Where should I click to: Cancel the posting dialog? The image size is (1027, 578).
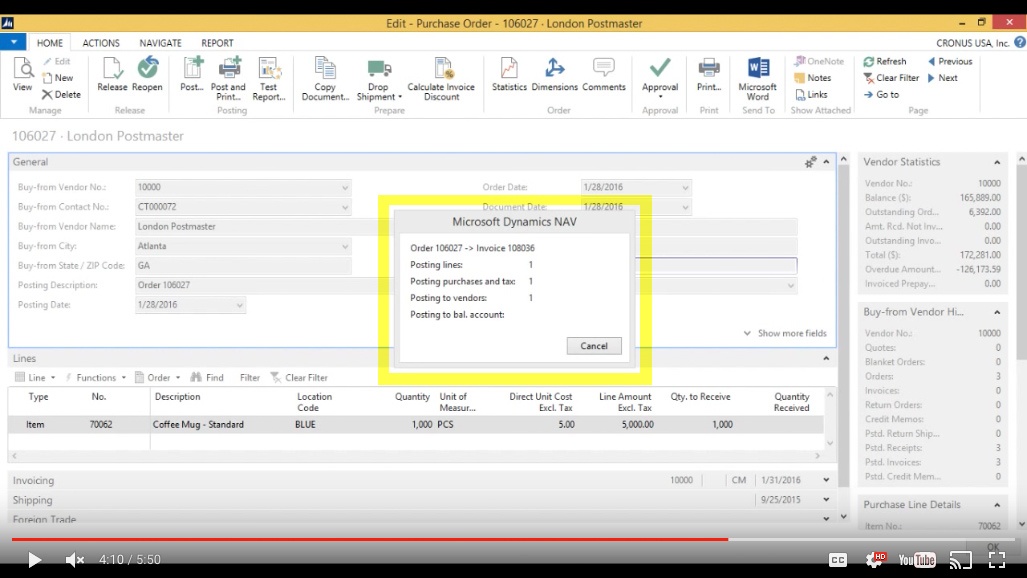point(594,346)
